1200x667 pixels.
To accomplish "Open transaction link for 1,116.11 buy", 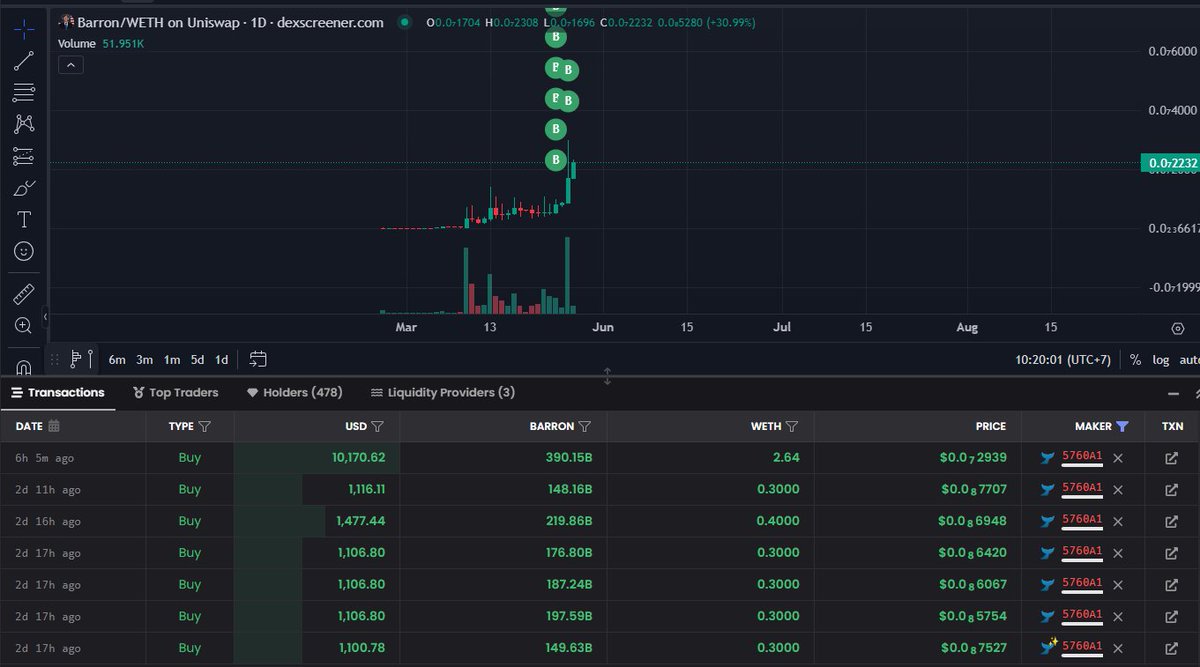I will (x=1171, y=490).
